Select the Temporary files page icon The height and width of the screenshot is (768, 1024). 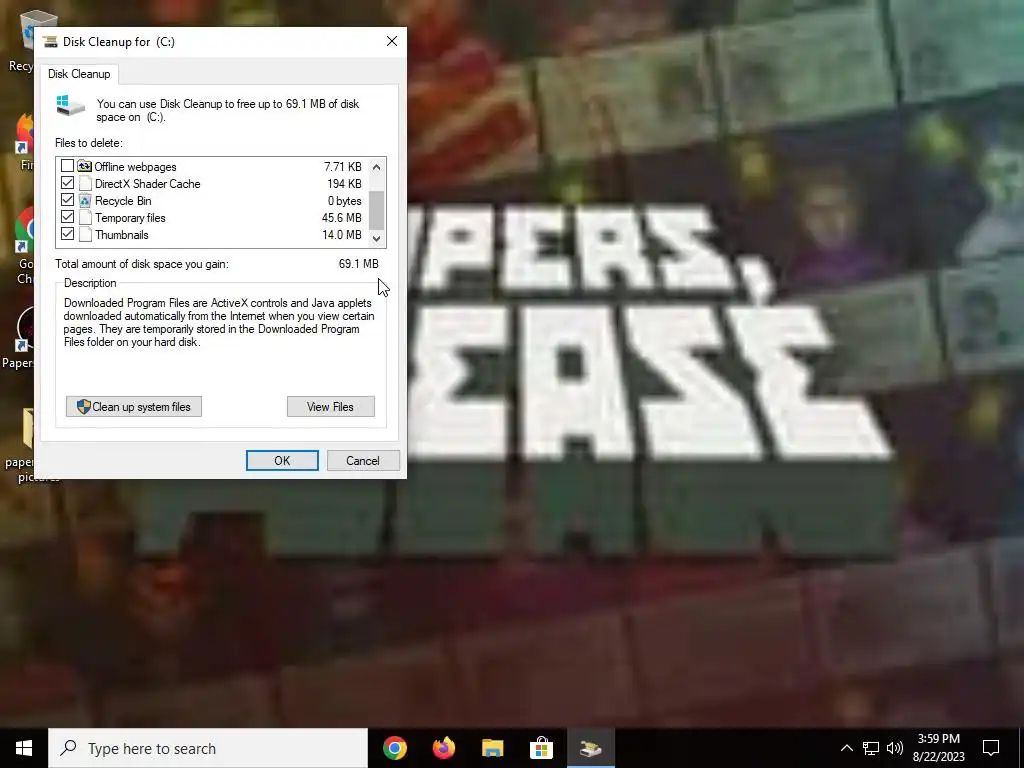coord(85,217)
